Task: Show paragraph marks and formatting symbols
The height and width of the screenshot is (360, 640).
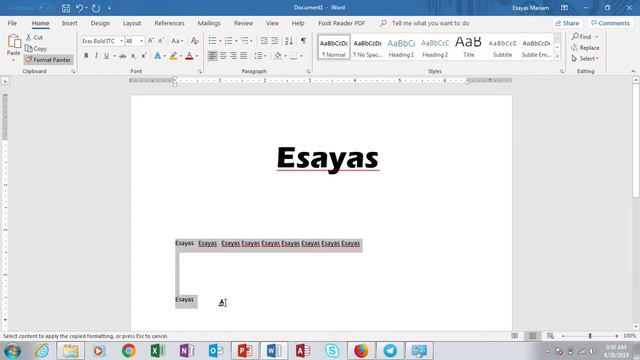Action: tap(303, 41)
